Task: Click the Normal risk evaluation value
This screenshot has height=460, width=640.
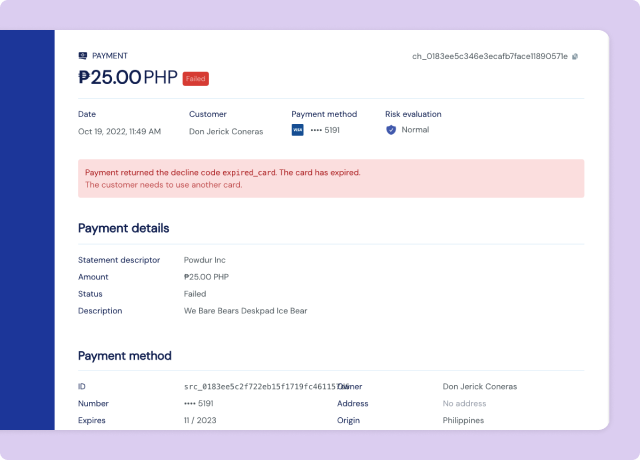Action: (x=415, y=130)
